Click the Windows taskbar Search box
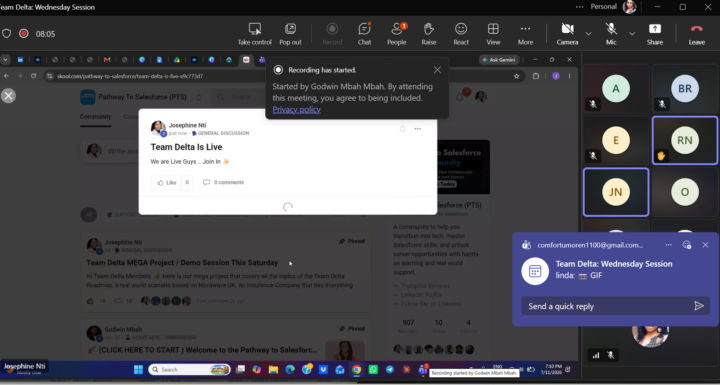720x385 pixels. (189, 369)
